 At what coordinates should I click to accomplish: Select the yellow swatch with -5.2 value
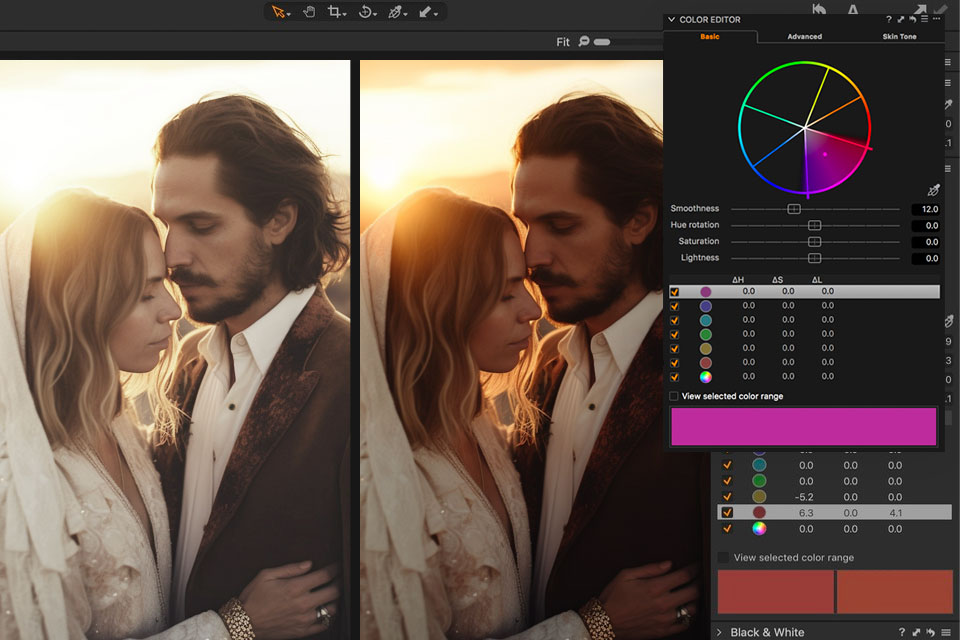click(759, 496)
